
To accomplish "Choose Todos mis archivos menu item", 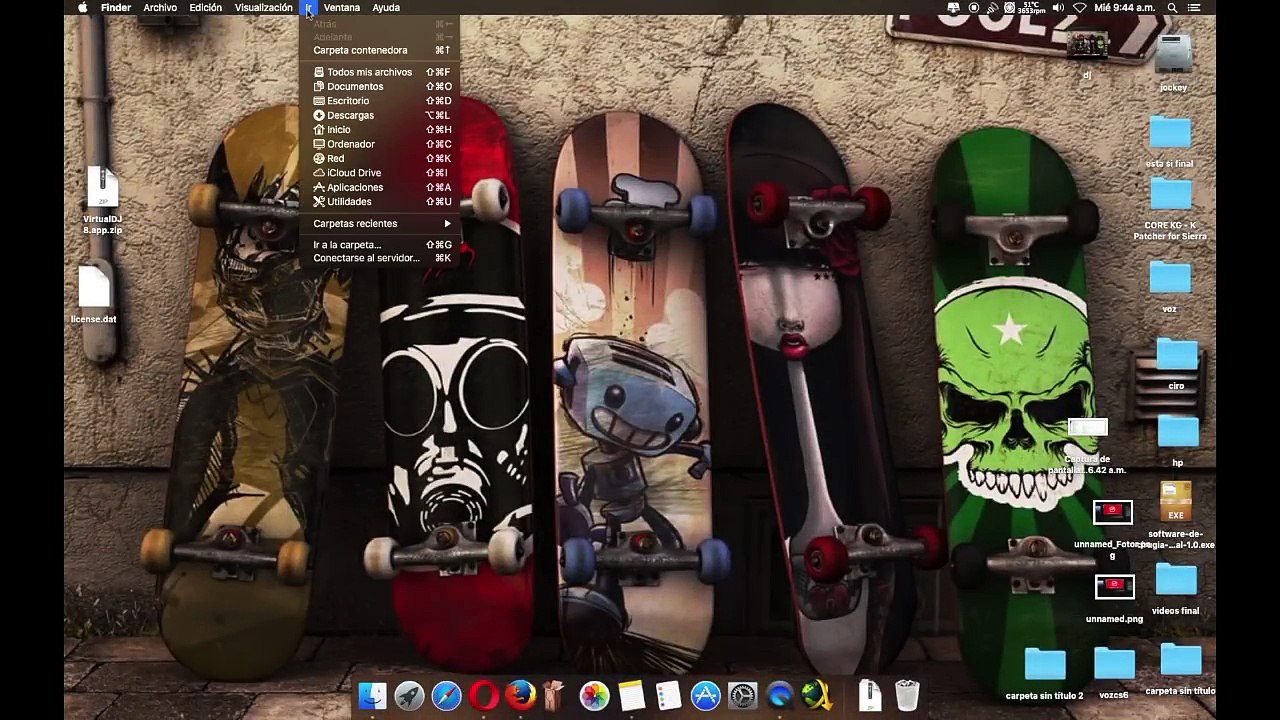I will click(380, 72).
